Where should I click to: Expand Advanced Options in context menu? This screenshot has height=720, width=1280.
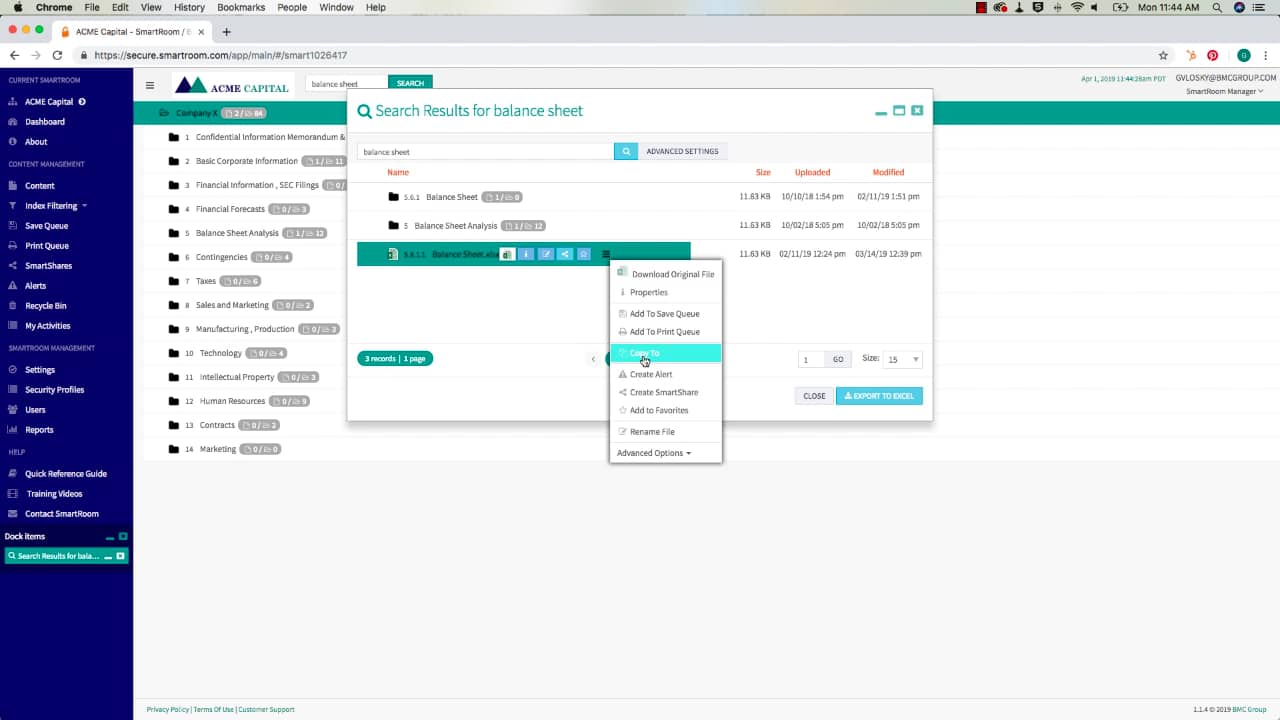pyautogui.click(x=654, y=453)
